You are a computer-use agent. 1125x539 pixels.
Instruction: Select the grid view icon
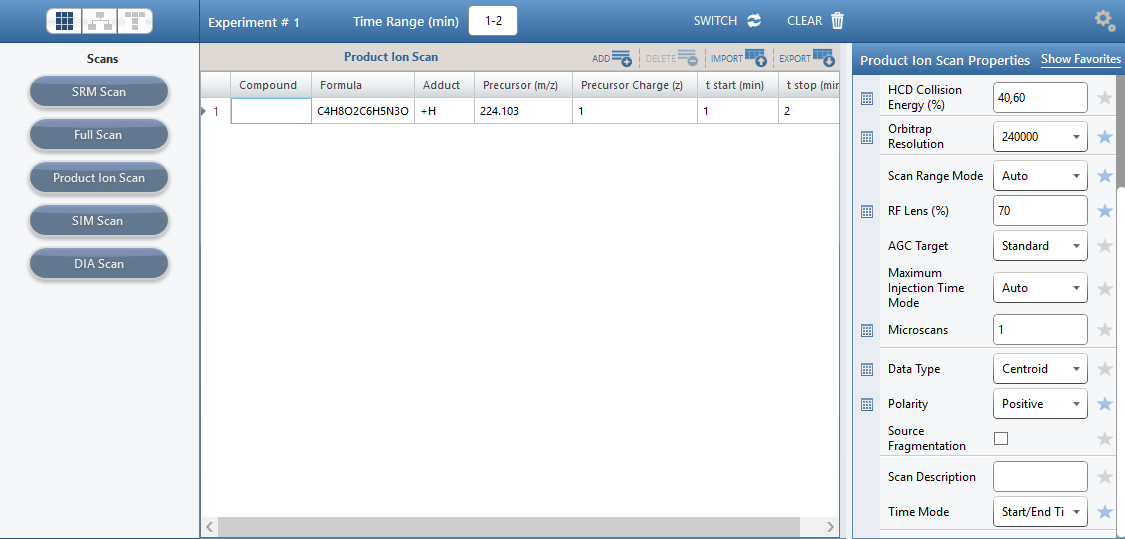pyautogui.click(x=65, y=20)
